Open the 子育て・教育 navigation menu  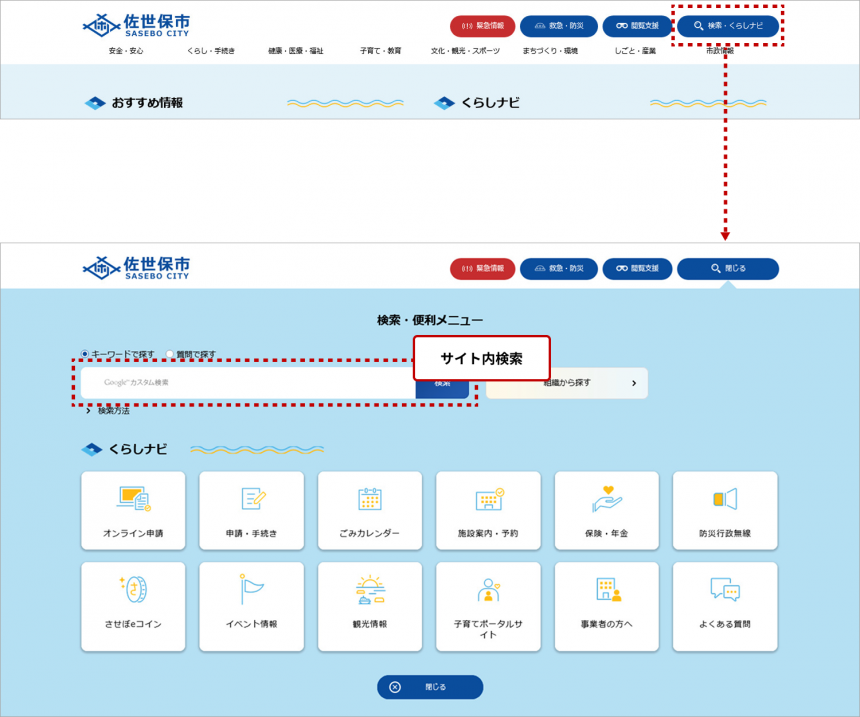click(380, 51)
